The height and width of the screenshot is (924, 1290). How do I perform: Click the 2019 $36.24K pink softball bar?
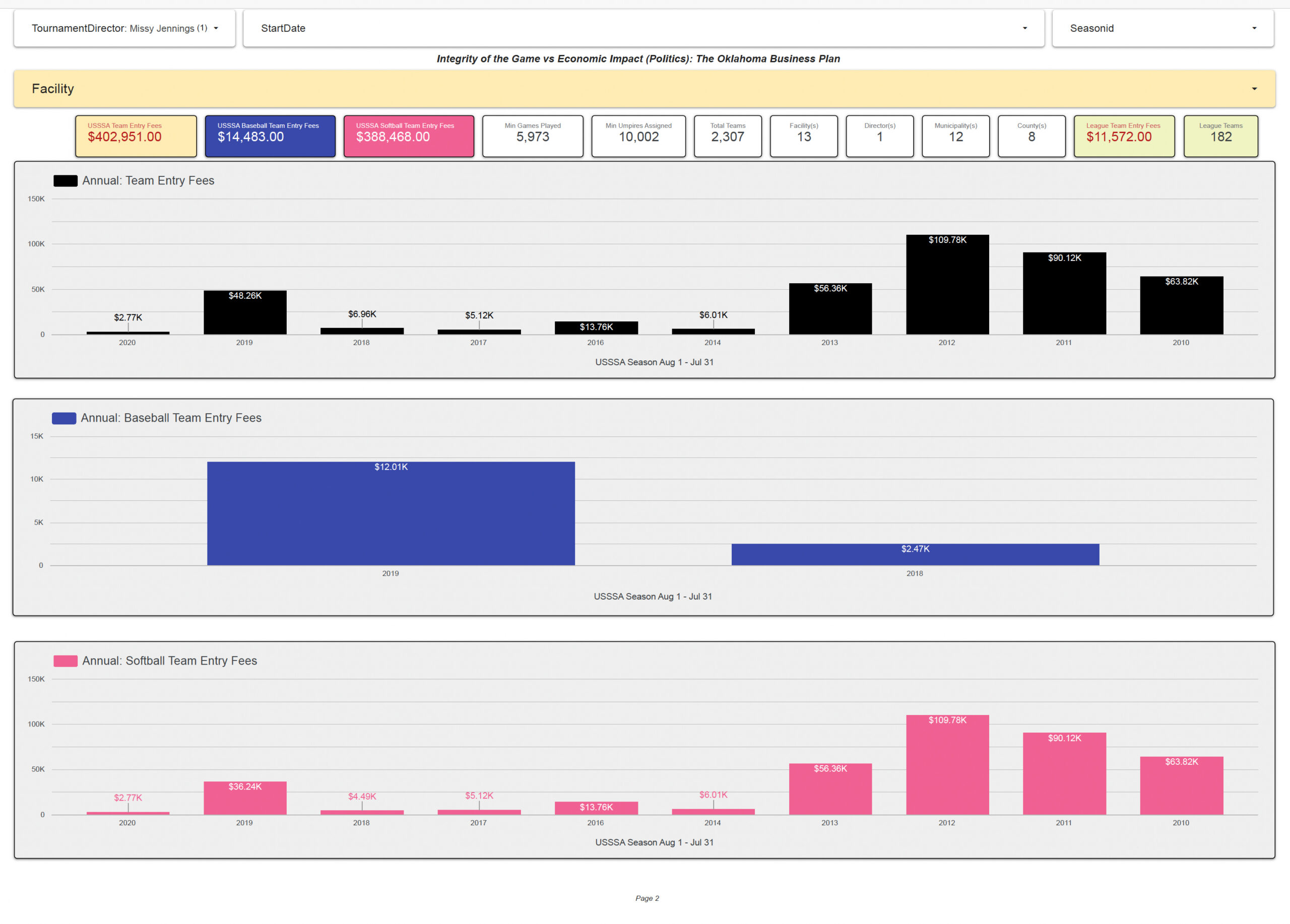pos(244,798)
